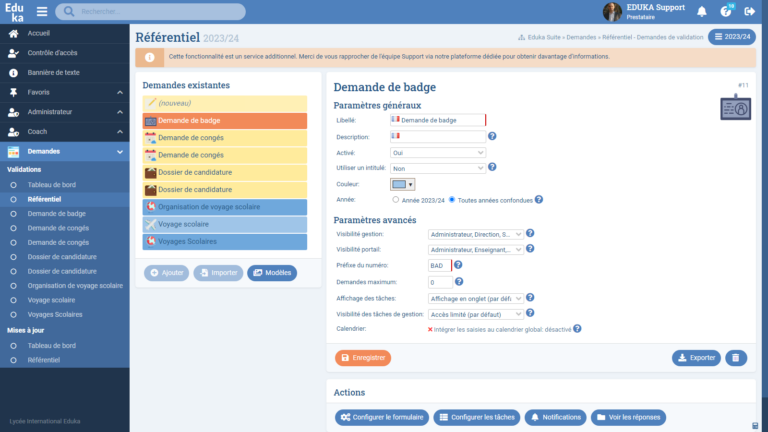Click Configurer le formulaire button
768x432 pixels.
382,417
